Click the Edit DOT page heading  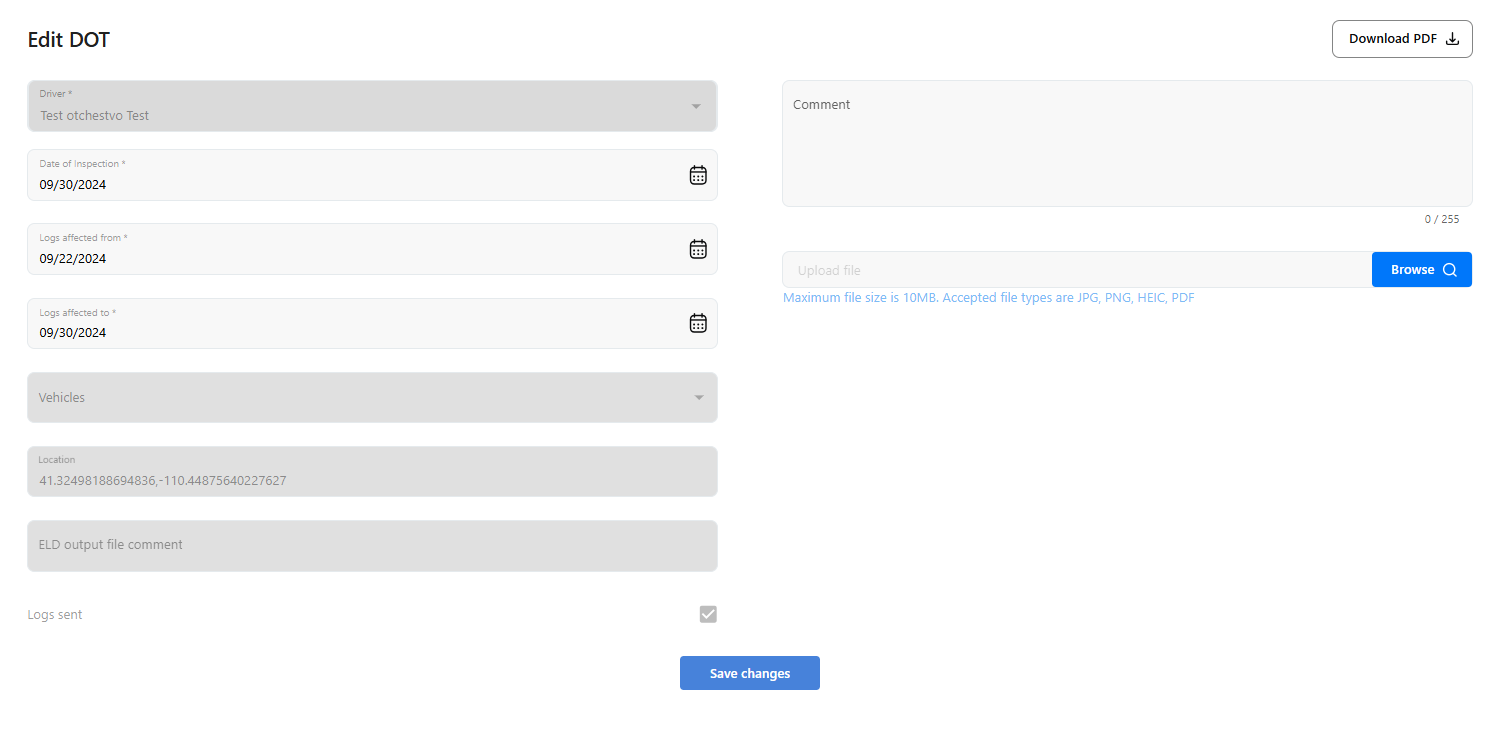click(x=69, y=40)
